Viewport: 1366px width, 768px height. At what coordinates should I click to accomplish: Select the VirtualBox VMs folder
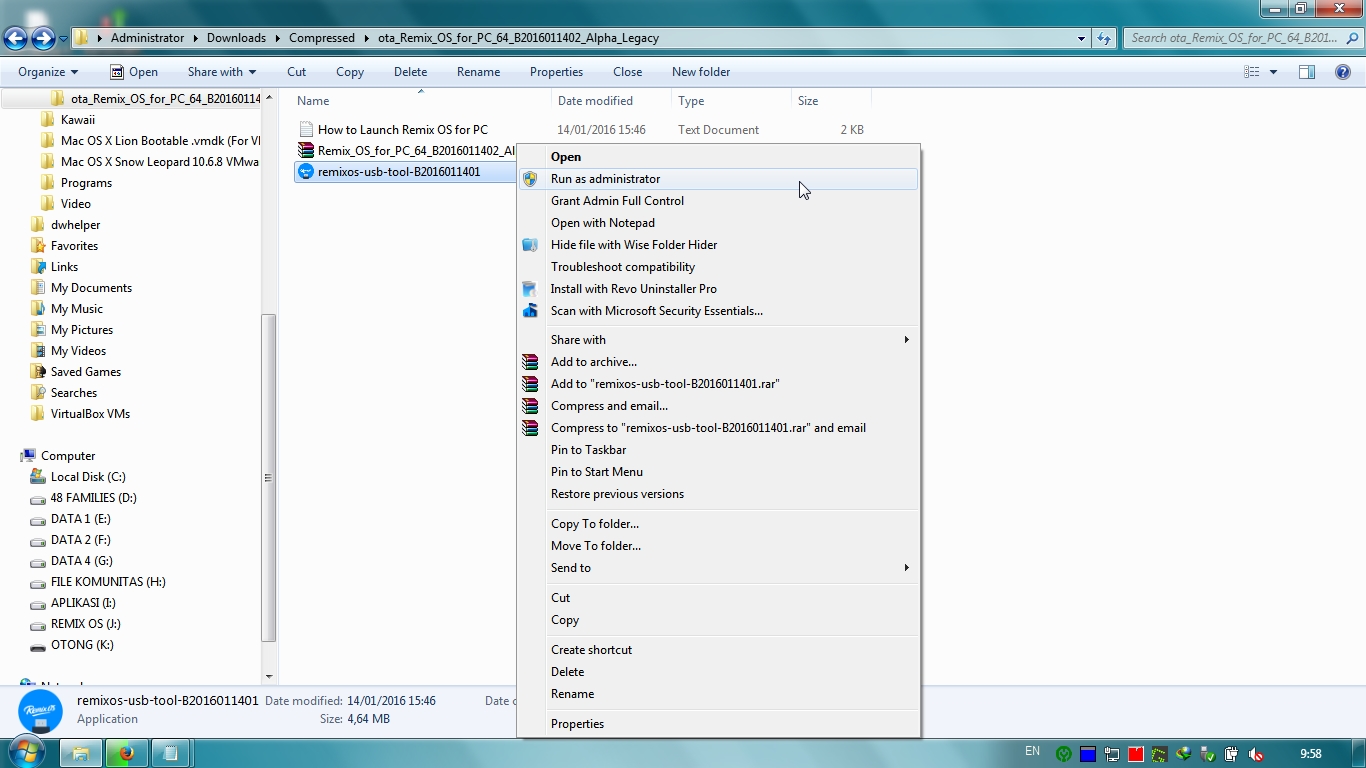(x=90, y=414)
